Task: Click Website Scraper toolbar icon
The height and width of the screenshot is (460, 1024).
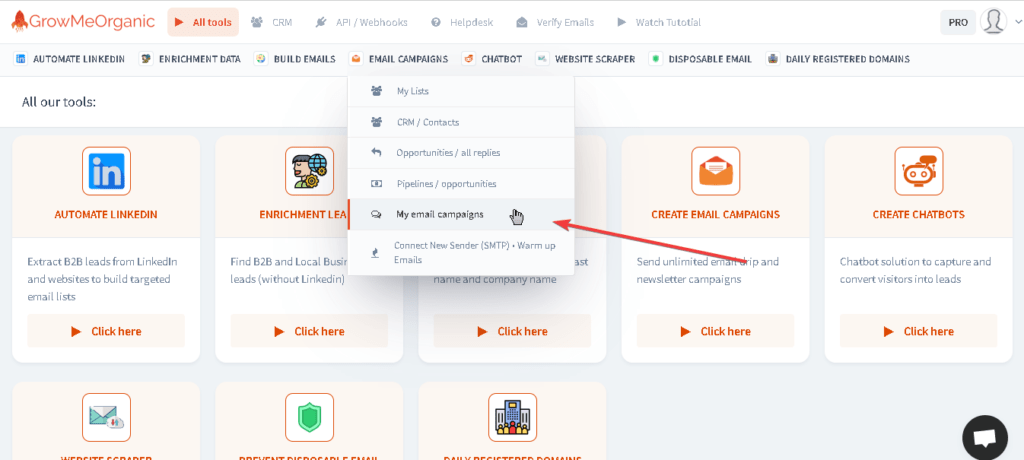Action: (542, 59)
